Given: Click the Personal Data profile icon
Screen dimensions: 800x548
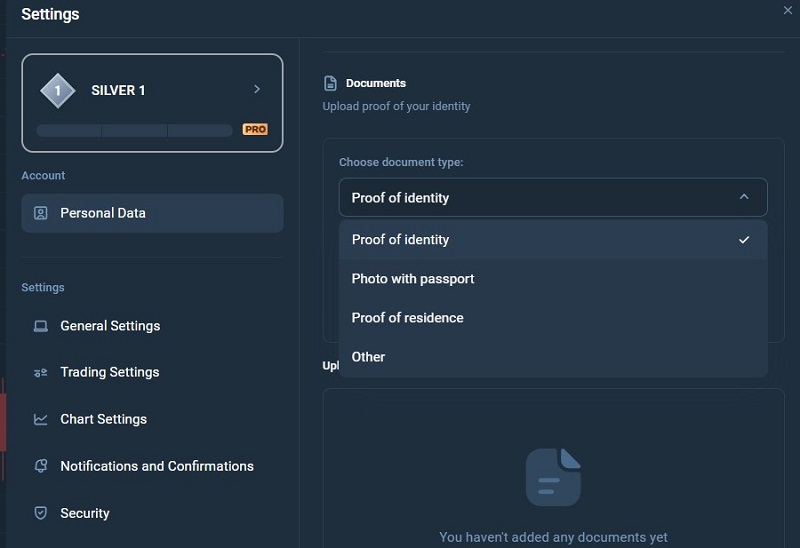Looking at the screenshot, I should click(40, 213).
